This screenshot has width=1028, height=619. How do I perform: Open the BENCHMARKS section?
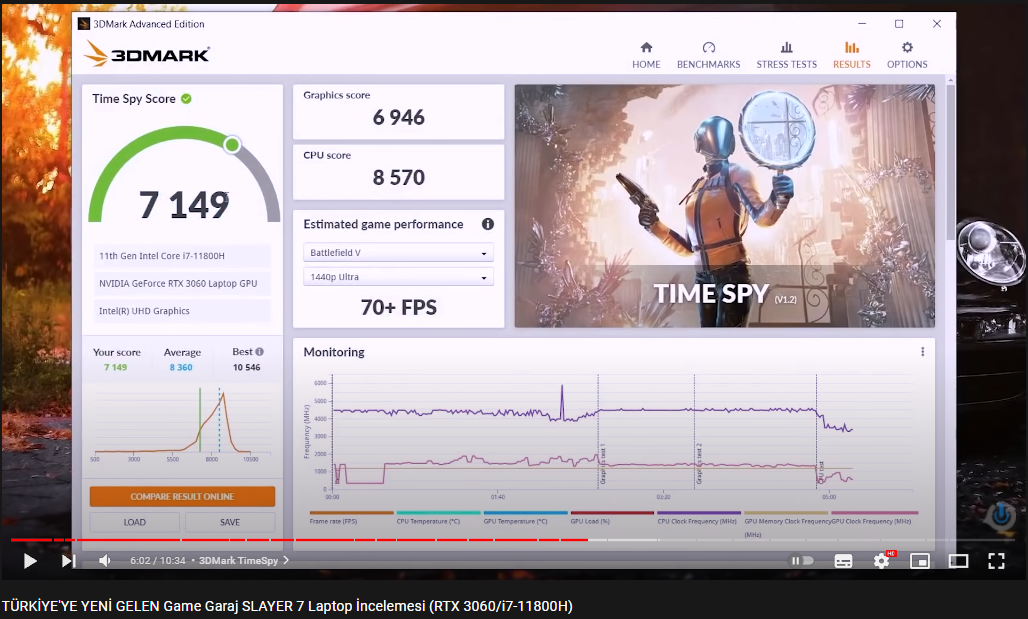click(x=708, y=55)
